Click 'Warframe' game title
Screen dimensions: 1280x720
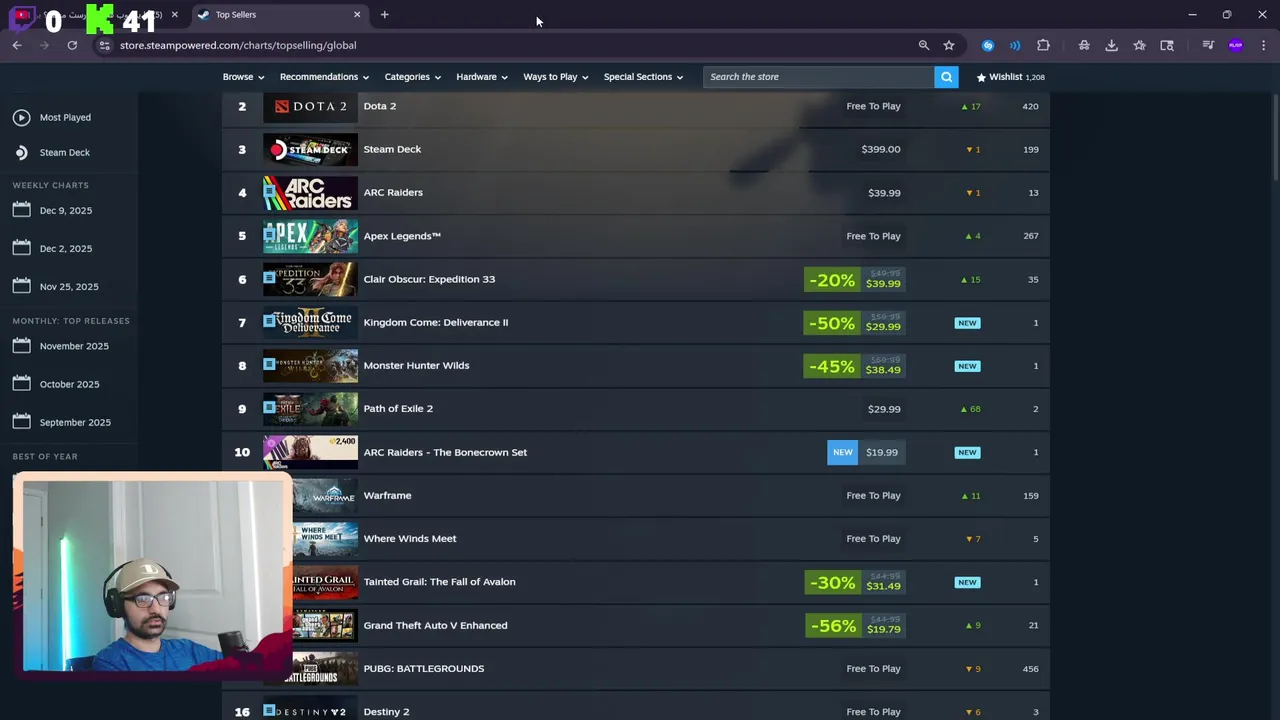click(x=387, y=495)
